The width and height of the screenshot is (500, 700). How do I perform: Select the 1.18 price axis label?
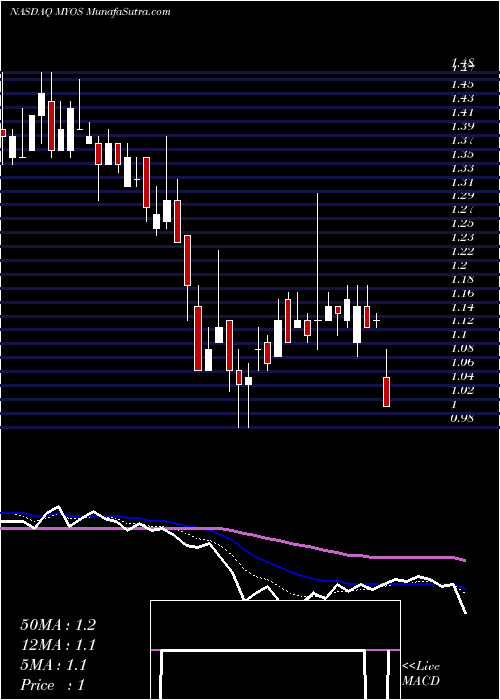(462, 280)
